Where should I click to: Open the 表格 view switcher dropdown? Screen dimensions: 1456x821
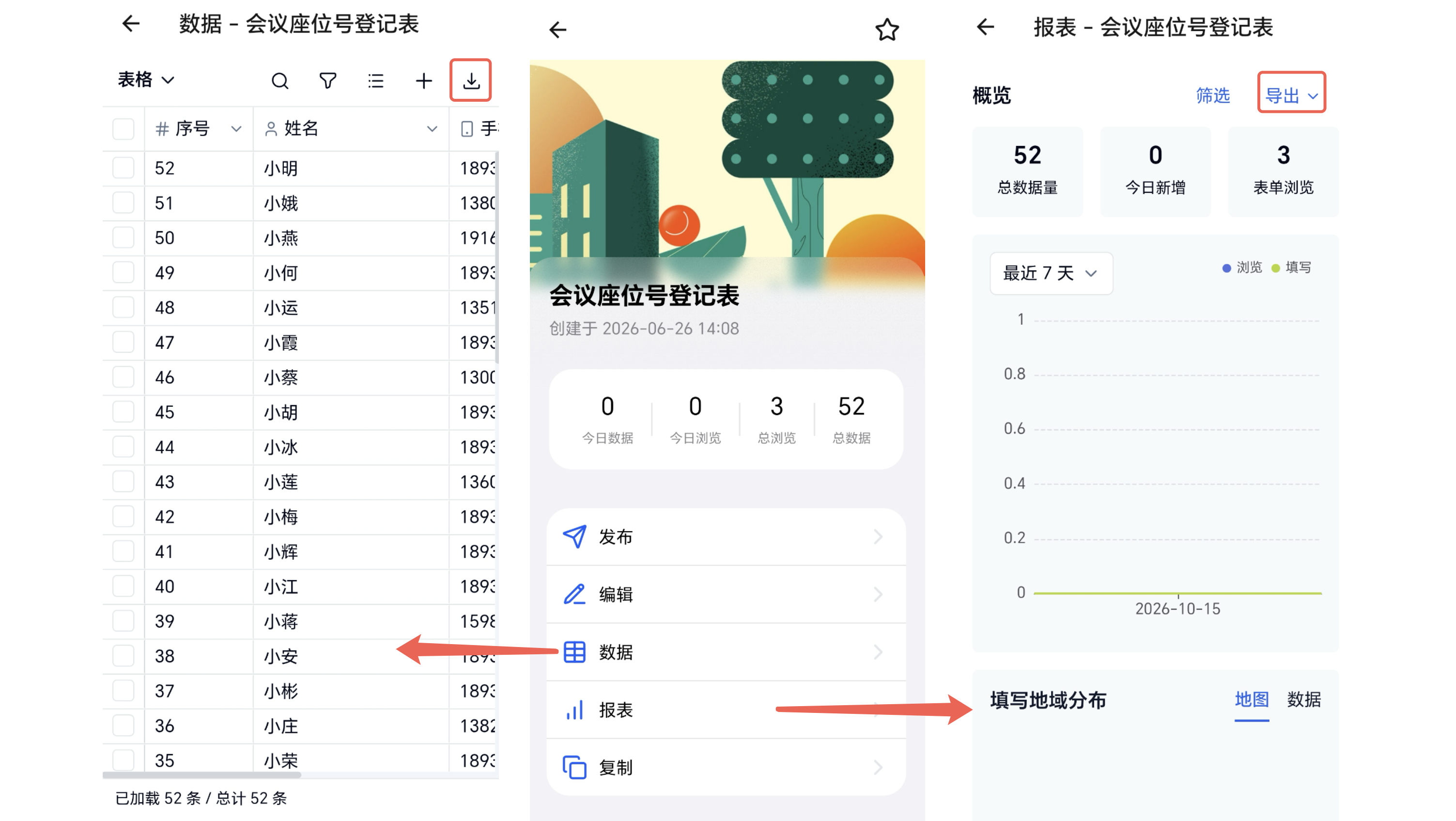point(146,79)
